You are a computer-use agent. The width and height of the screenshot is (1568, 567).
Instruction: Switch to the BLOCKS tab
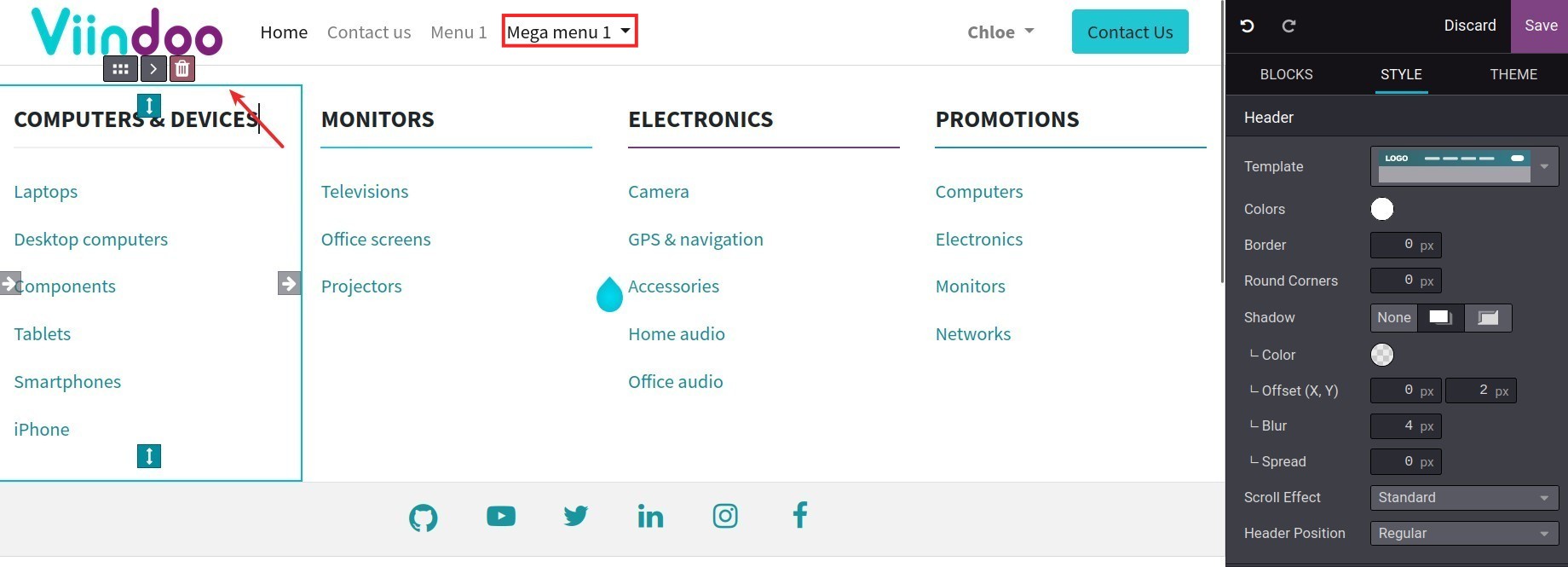point(1286,74)
